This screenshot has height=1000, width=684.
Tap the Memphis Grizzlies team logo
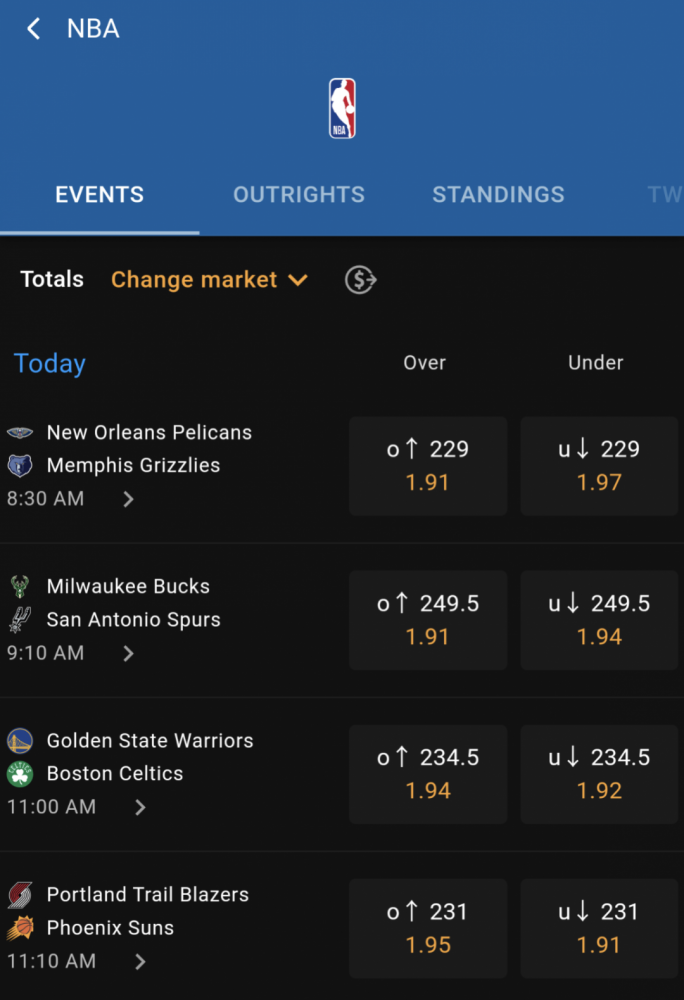[x=20, y=466]
